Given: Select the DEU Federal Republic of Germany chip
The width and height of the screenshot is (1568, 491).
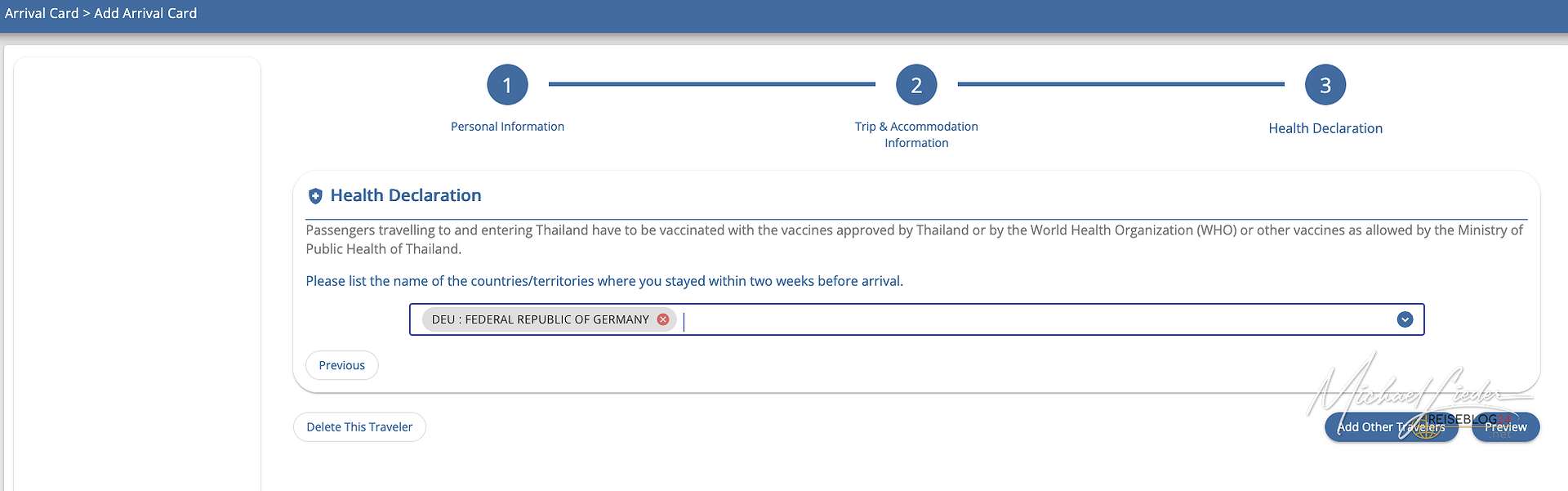Looking at the screenshot, I should [x=540, y=319].
